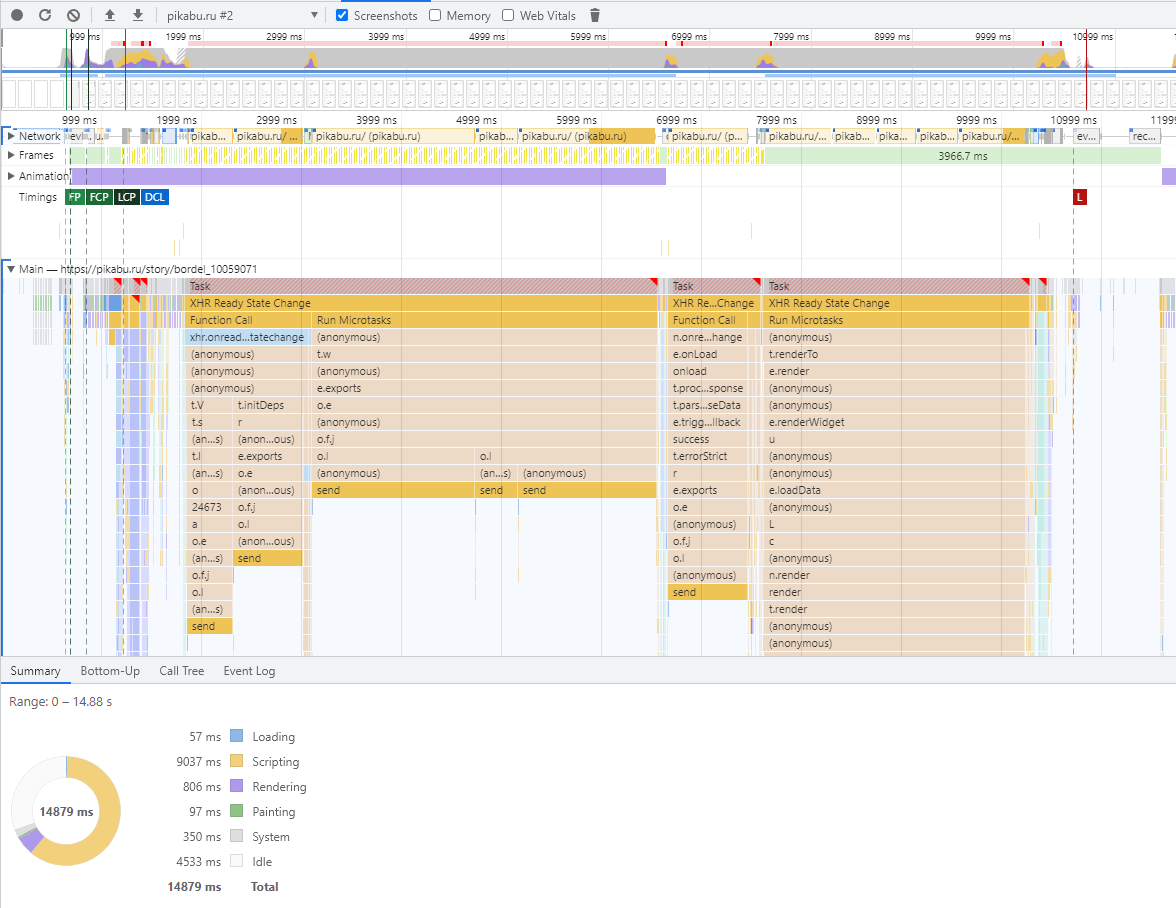Click the red L load timing marker
Viewport: 1176px width, 908px height.
(1079, 197)
